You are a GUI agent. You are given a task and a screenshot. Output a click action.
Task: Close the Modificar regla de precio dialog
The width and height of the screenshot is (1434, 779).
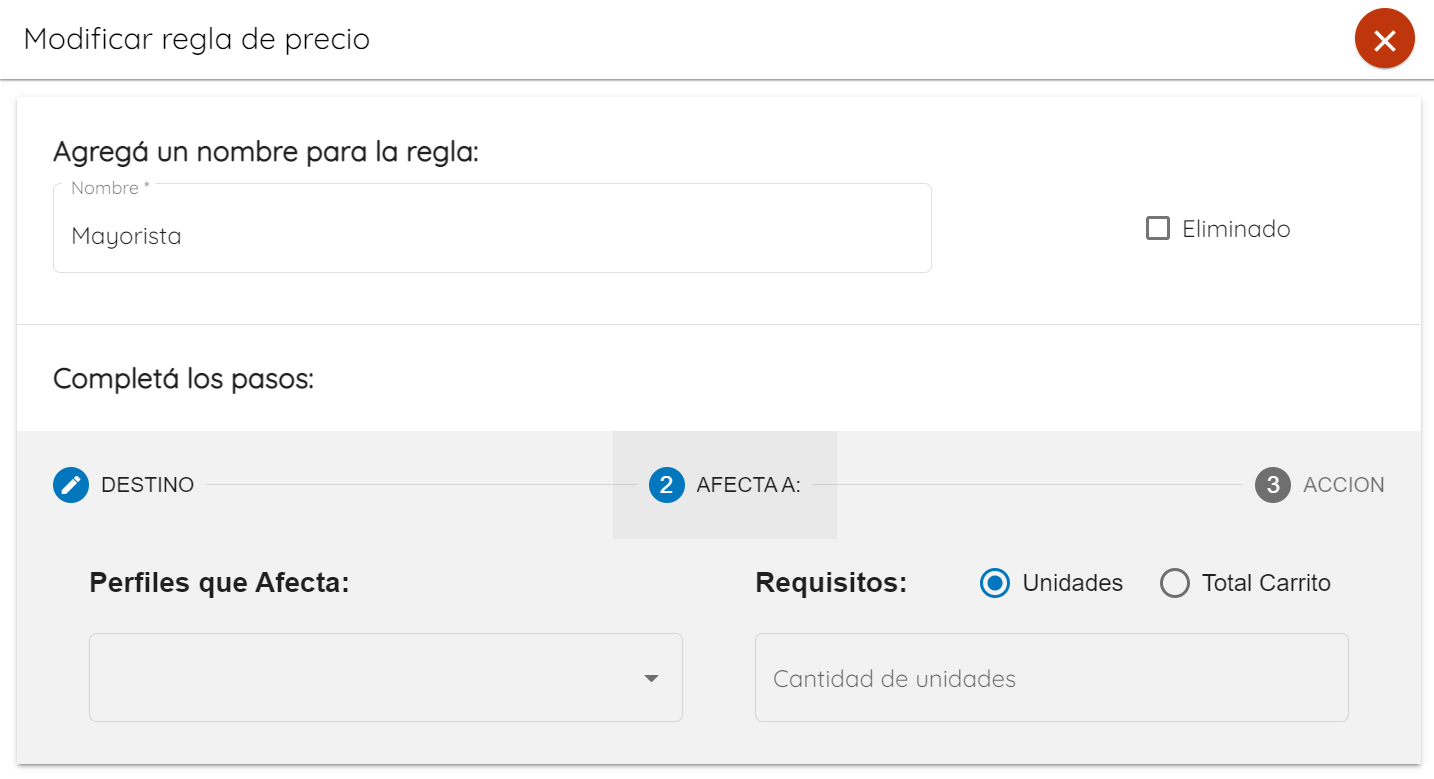click(x=1384, y=39)
